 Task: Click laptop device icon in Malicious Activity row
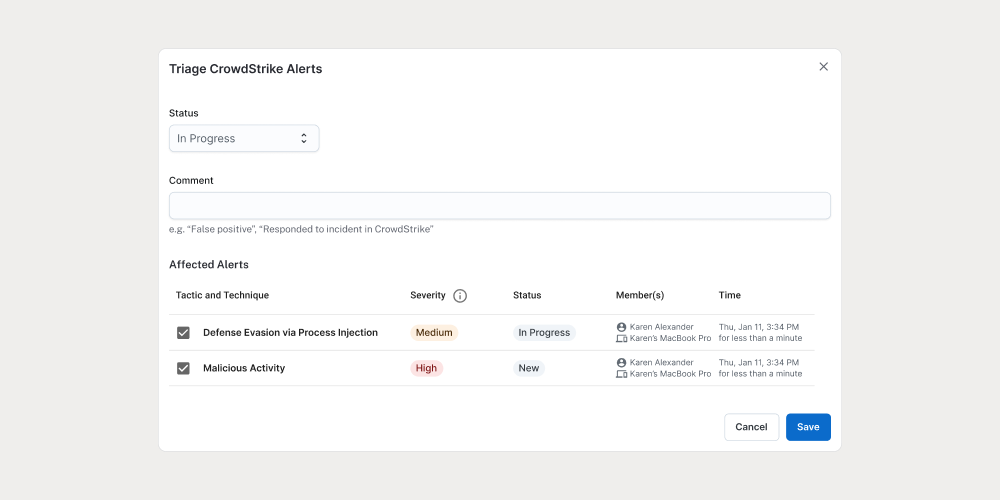pyautogui.click(x=621, y=374)
